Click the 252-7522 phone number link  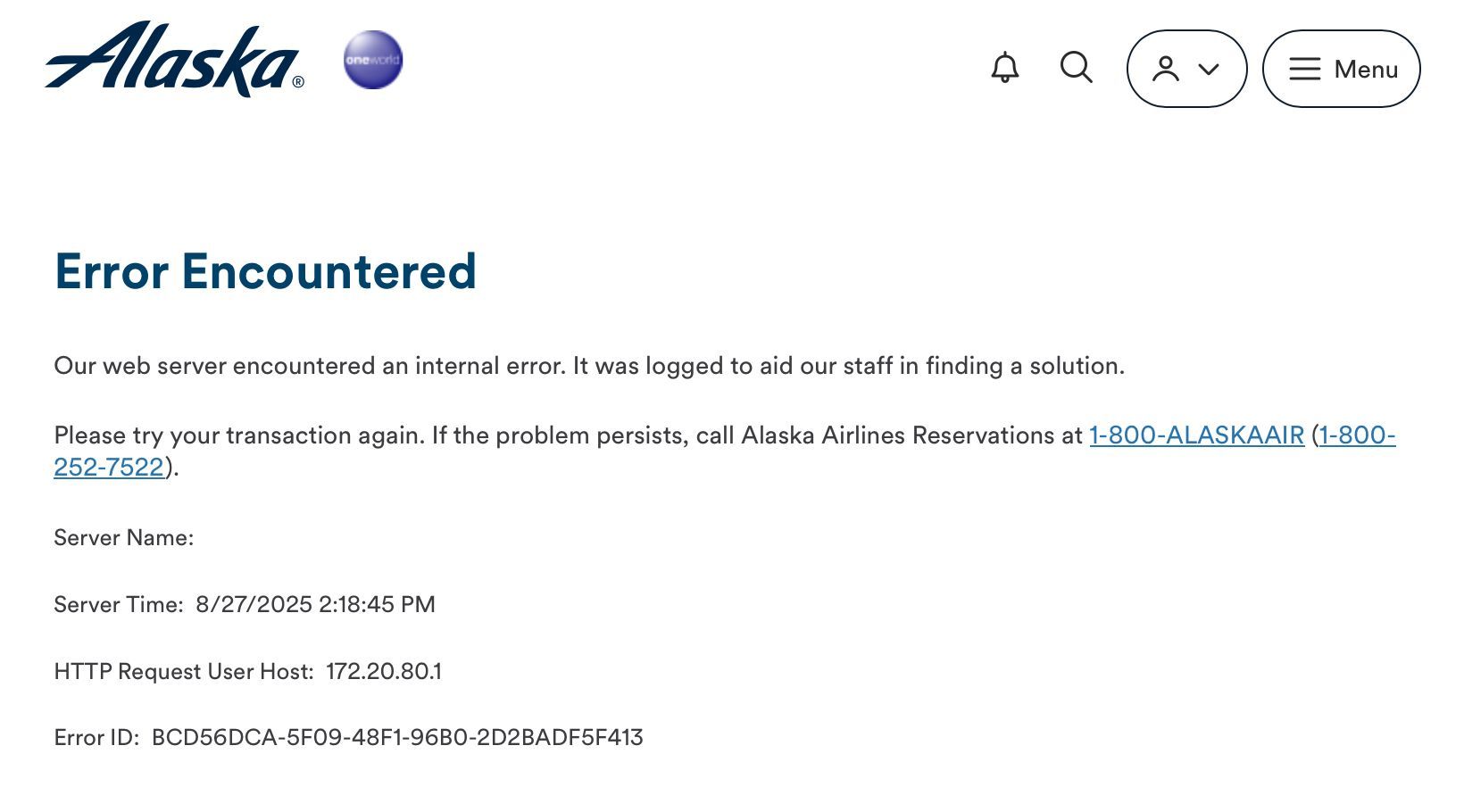coord(109,467)
